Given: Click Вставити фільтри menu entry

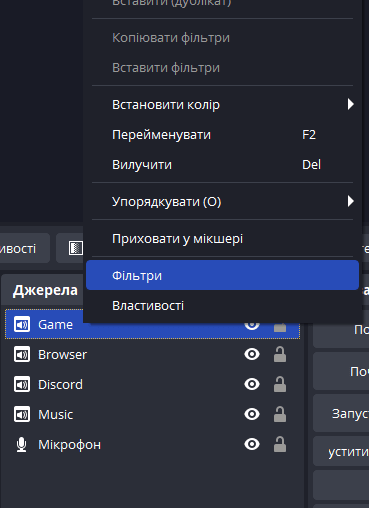Looking at the screenshot, I should tap(222, 68).
